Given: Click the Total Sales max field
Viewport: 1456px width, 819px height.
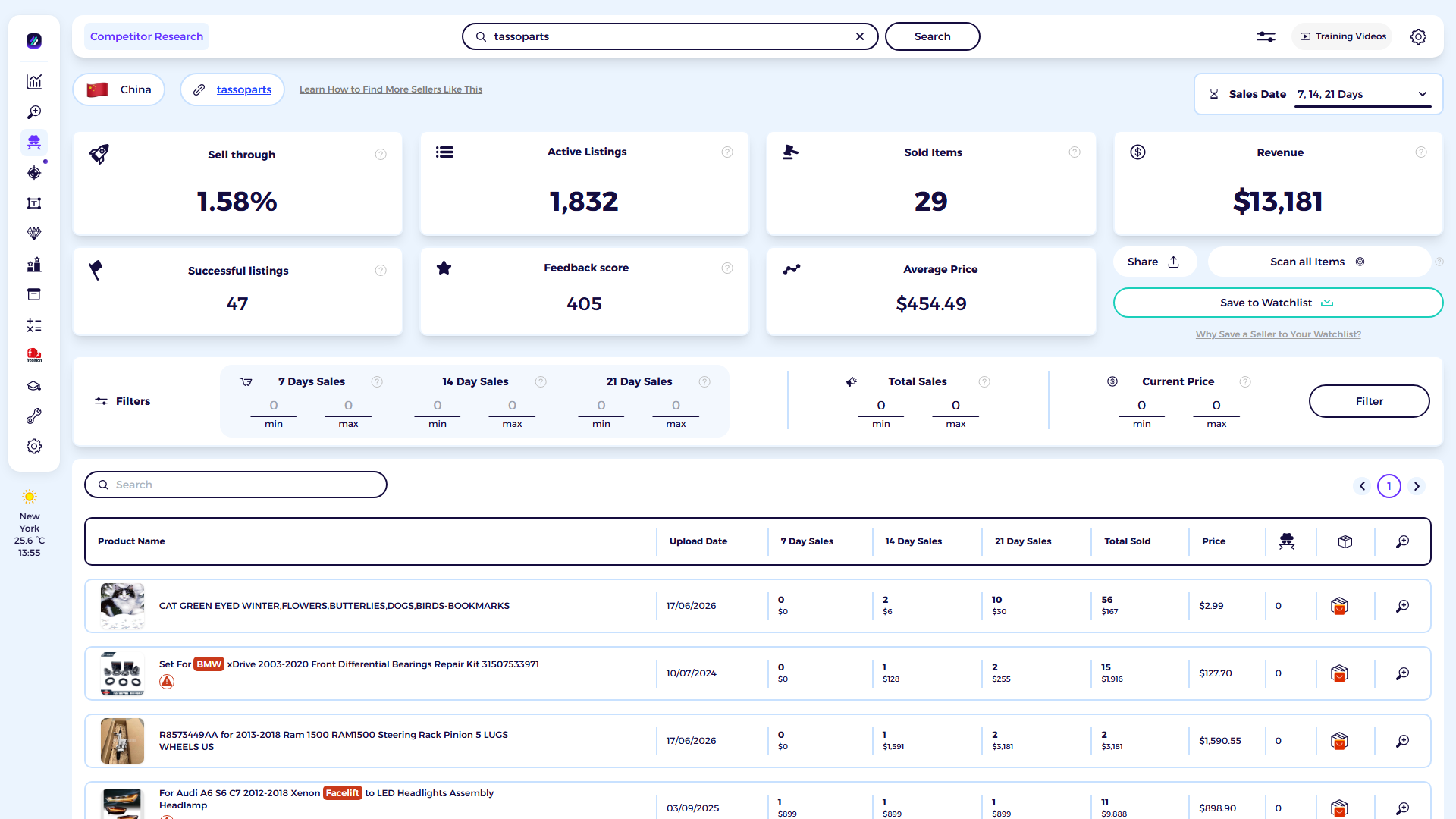Looking at the screenshot, I should click(x=955, y=406).
